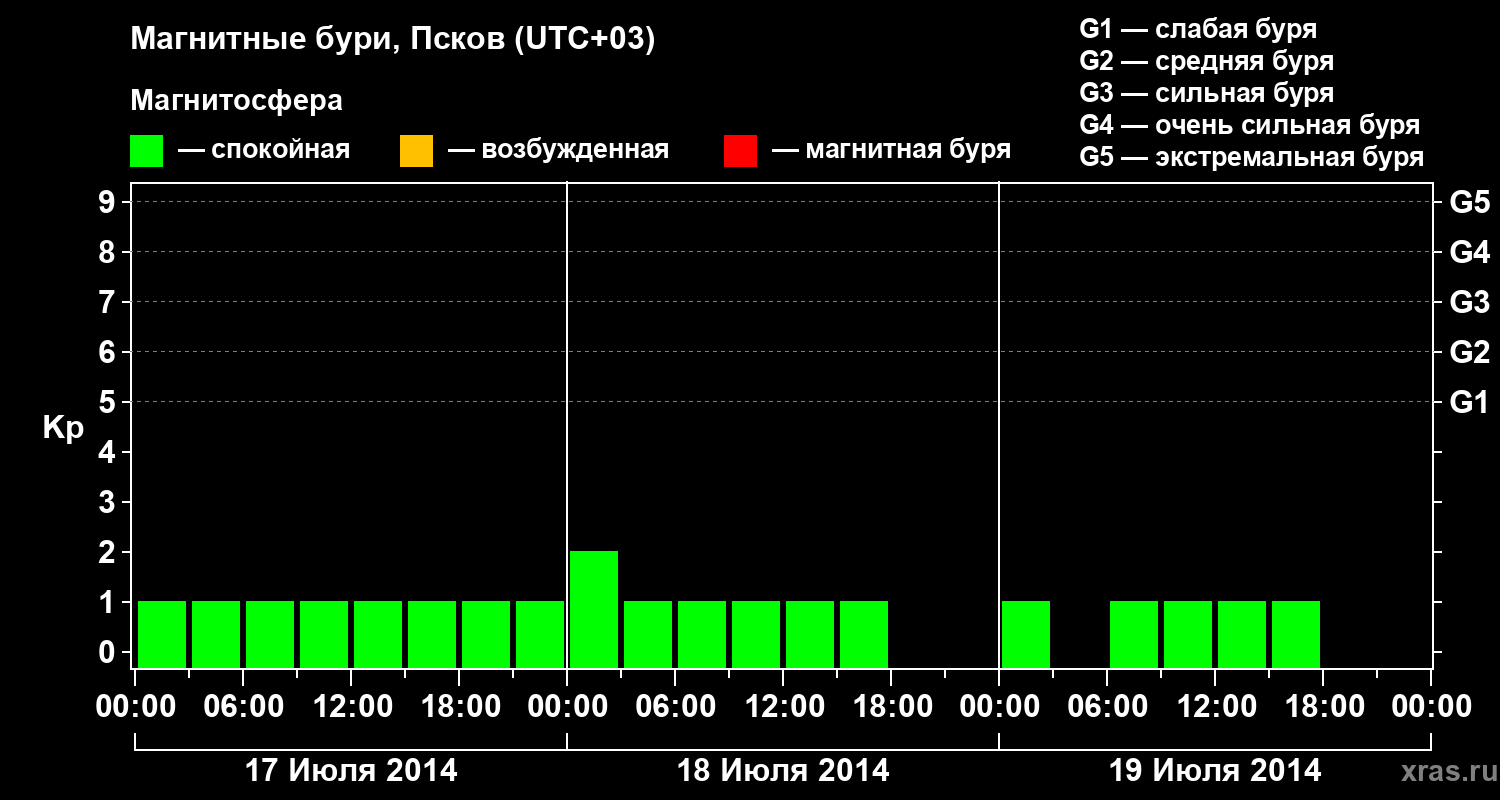Click the 'G3' label on right axis
The height and width of the screenshot is (800, 1500).
point(1469,302)
